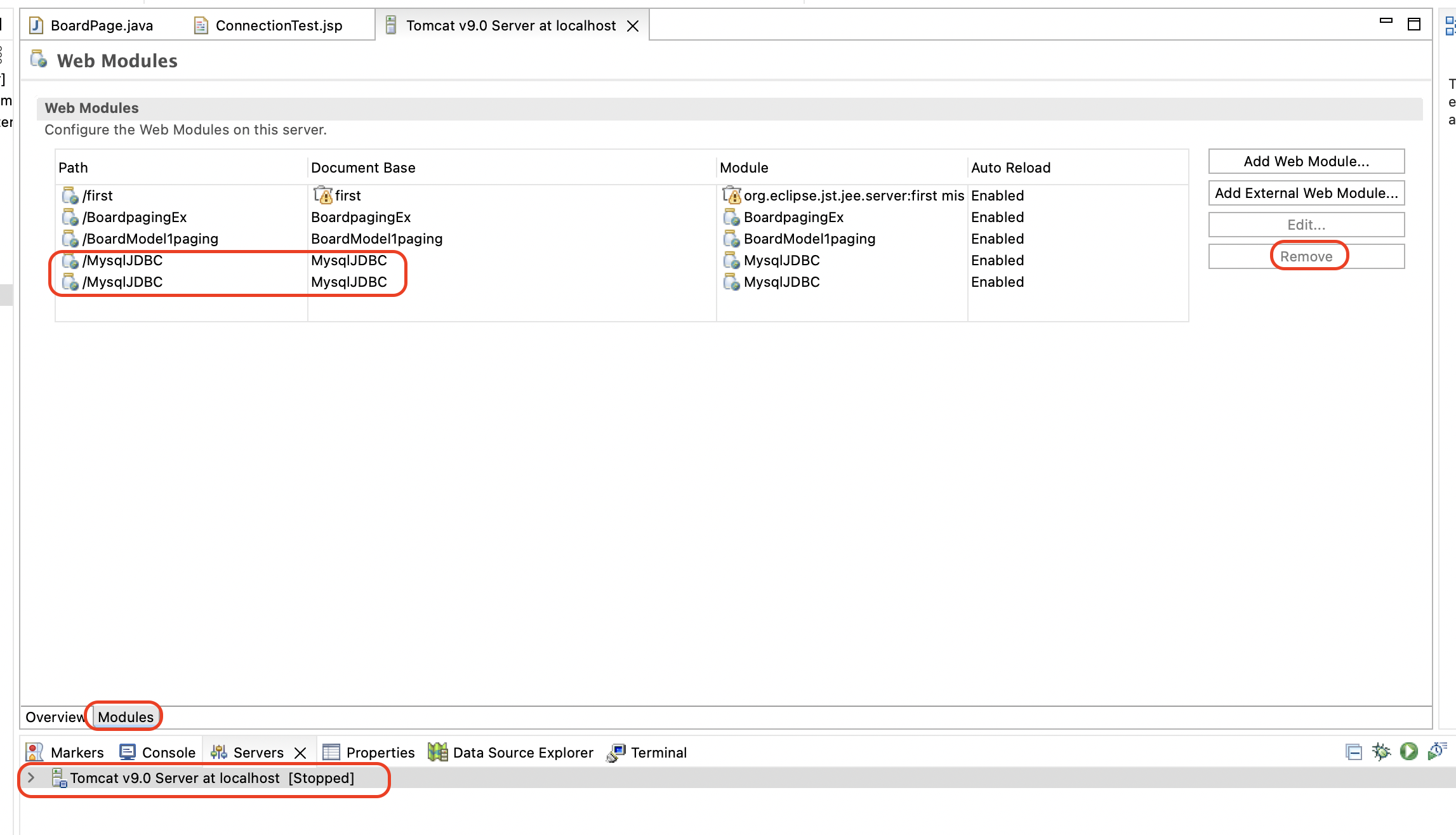Click the Tomcat server icon in Servers list
Image resolution: width=1456 pixels, height=835 pixels.
tap(59, 778)
